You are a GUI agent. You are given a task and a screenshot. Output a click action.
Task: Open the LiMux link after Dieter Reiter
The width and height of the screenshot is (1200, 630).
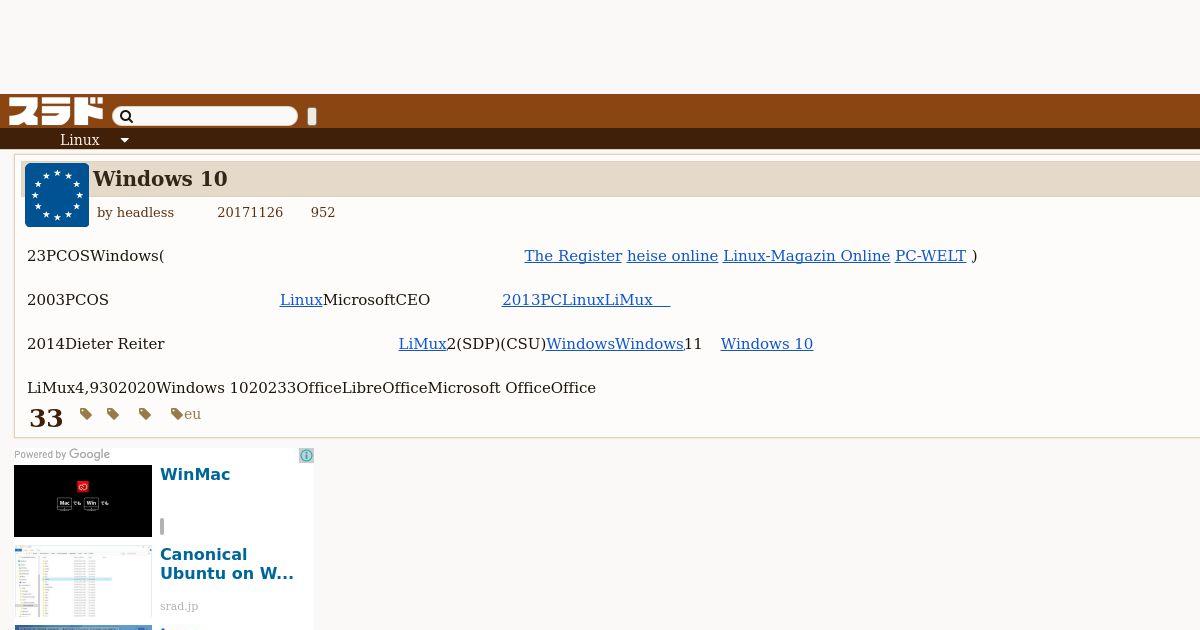click(422, 344)
